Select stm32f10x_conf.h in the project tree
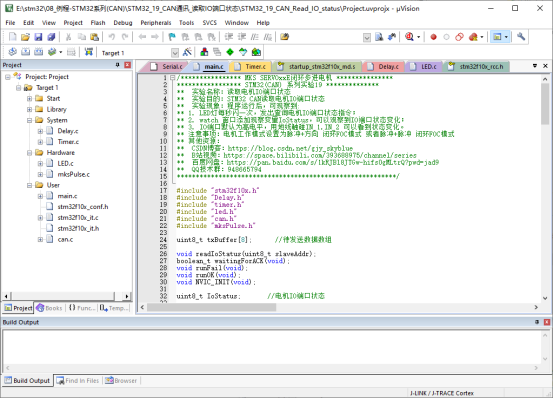Viewport: 554px width, 398px height. pyautogui.click(x=83, y=207)
